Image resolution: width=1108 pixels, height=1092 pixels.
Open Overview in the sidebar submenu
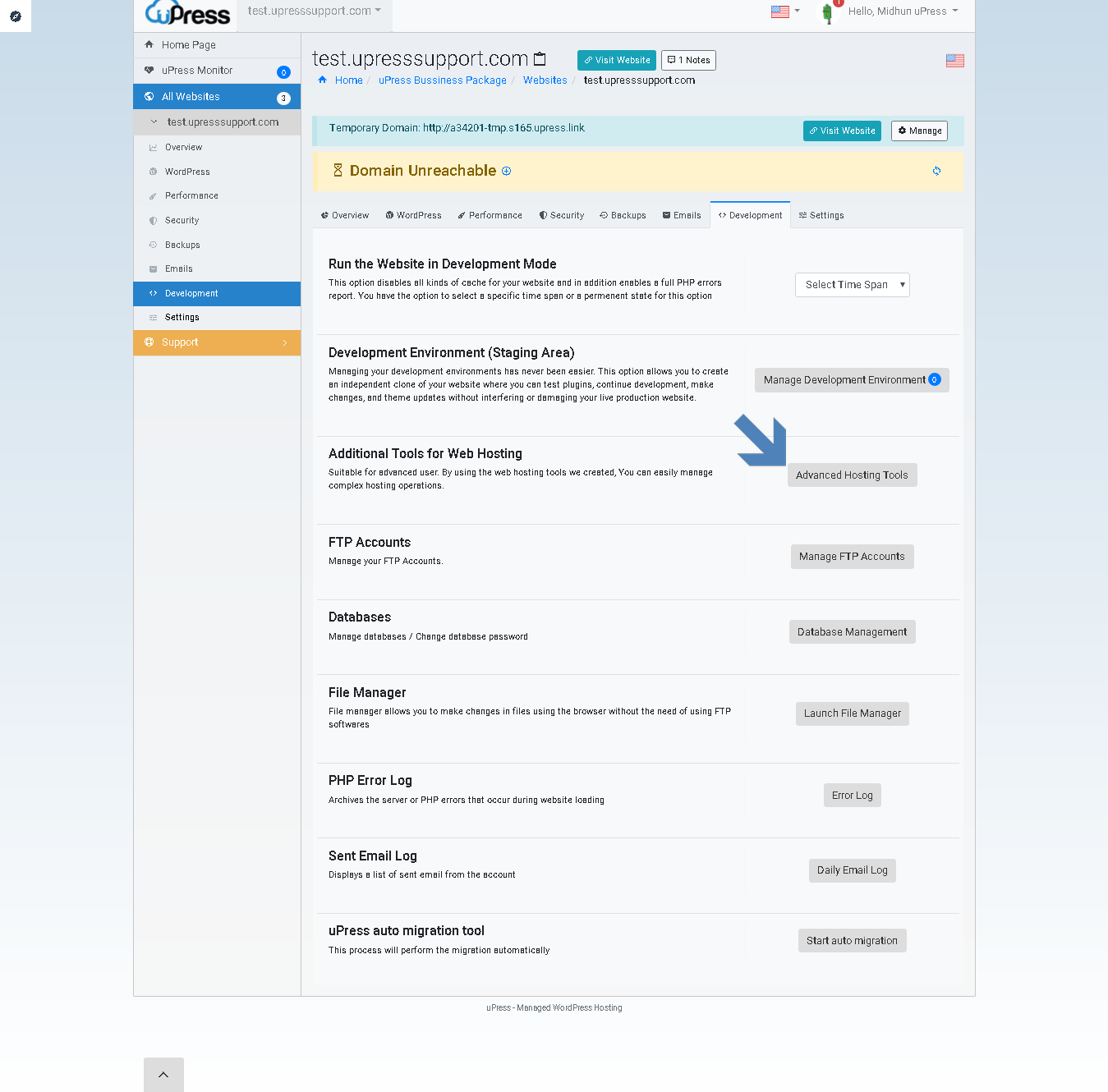click(217, 148)
